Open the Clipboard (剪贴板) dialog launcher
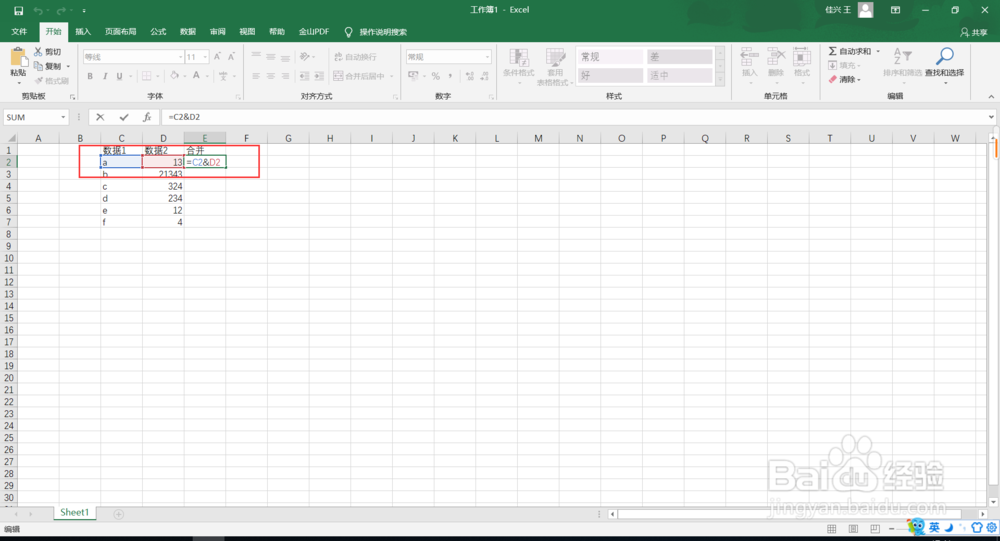Screen dimensions: 1000x541 [x=73, y=97]
